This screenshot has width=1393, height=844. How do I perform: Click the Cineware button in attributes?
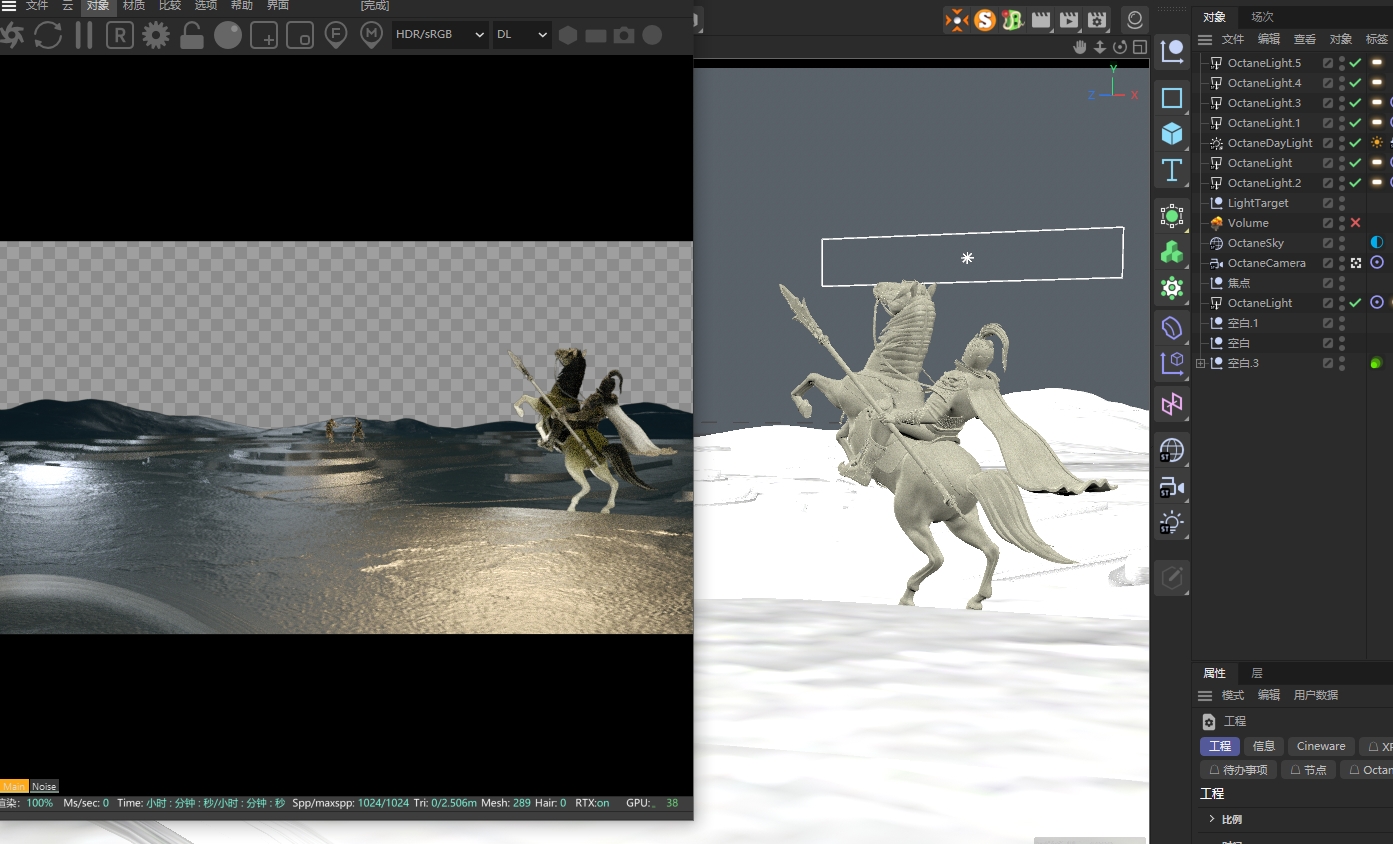pyautogui.click(x=1320, y=746)
